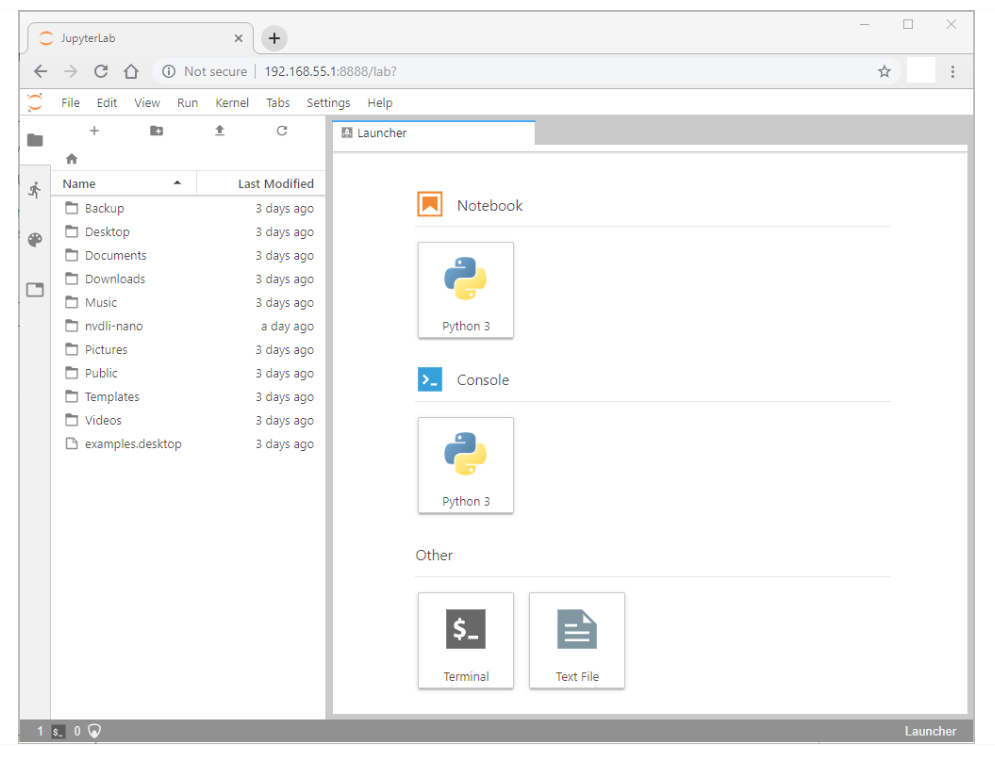Viewport: 995px width, 761px height.
Task: Select the Documents folder
Action: coord(188,255)
